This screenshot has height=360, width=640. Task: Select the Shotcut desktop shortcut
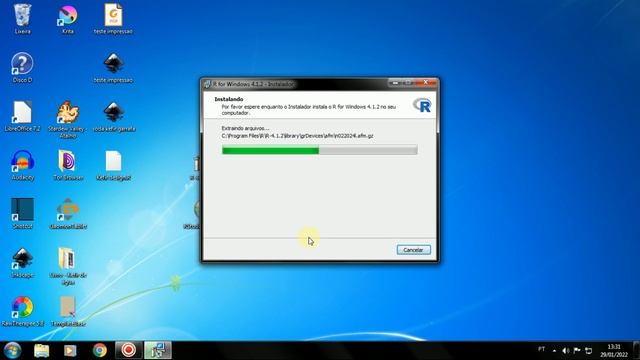click(22, 213)
